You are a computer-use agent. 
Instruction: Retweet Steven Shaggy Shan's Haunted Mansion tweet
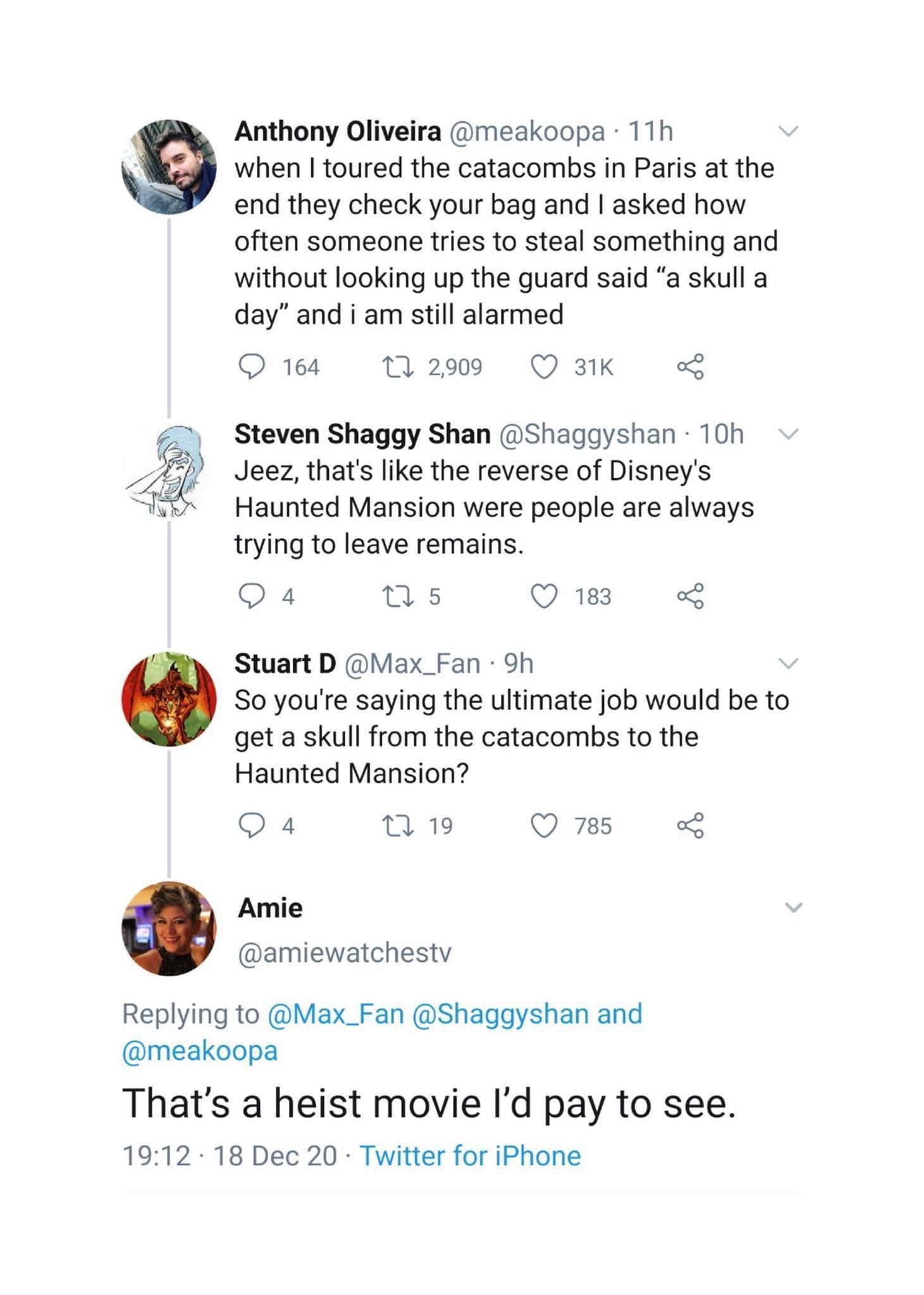pyautogui.click(x=398, y=596)
